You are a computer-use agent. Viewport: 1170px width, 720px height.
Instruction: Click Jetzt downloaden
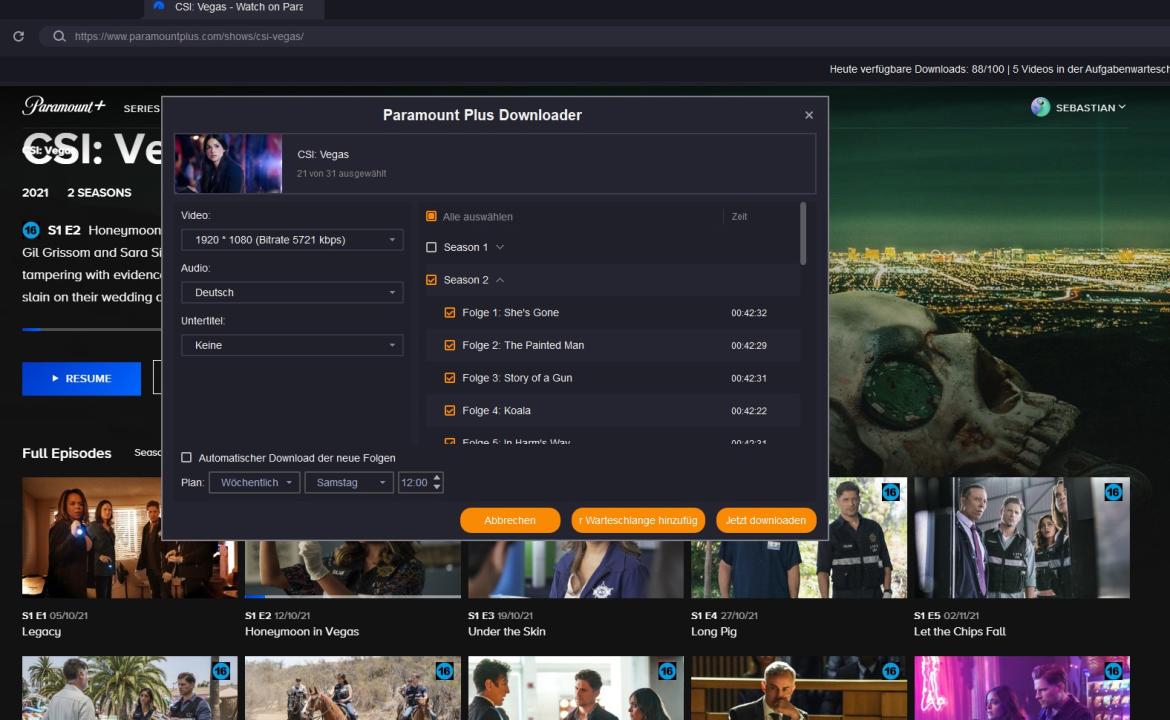[766, 520]
